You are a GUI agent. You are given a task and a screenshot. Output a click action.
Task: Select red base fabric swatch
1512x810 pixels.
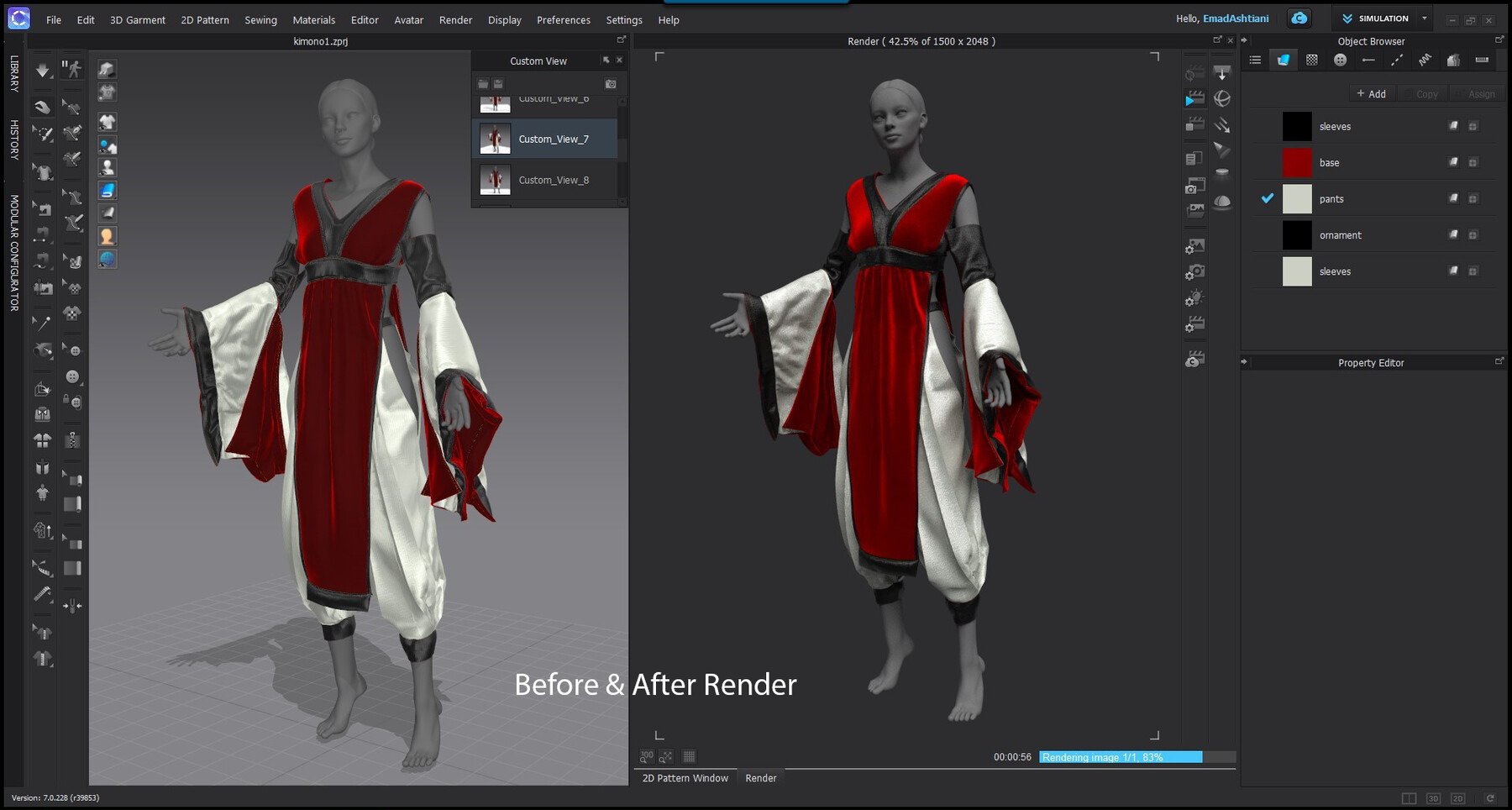[1297, 162]
